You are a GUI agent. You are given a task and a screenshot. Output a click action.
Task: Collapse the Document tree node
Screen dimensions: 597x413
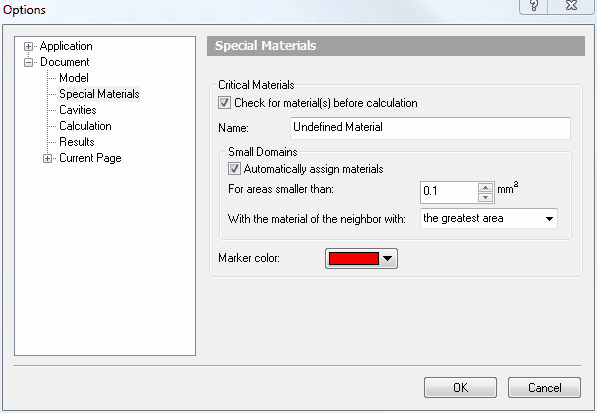click(28, 62)
